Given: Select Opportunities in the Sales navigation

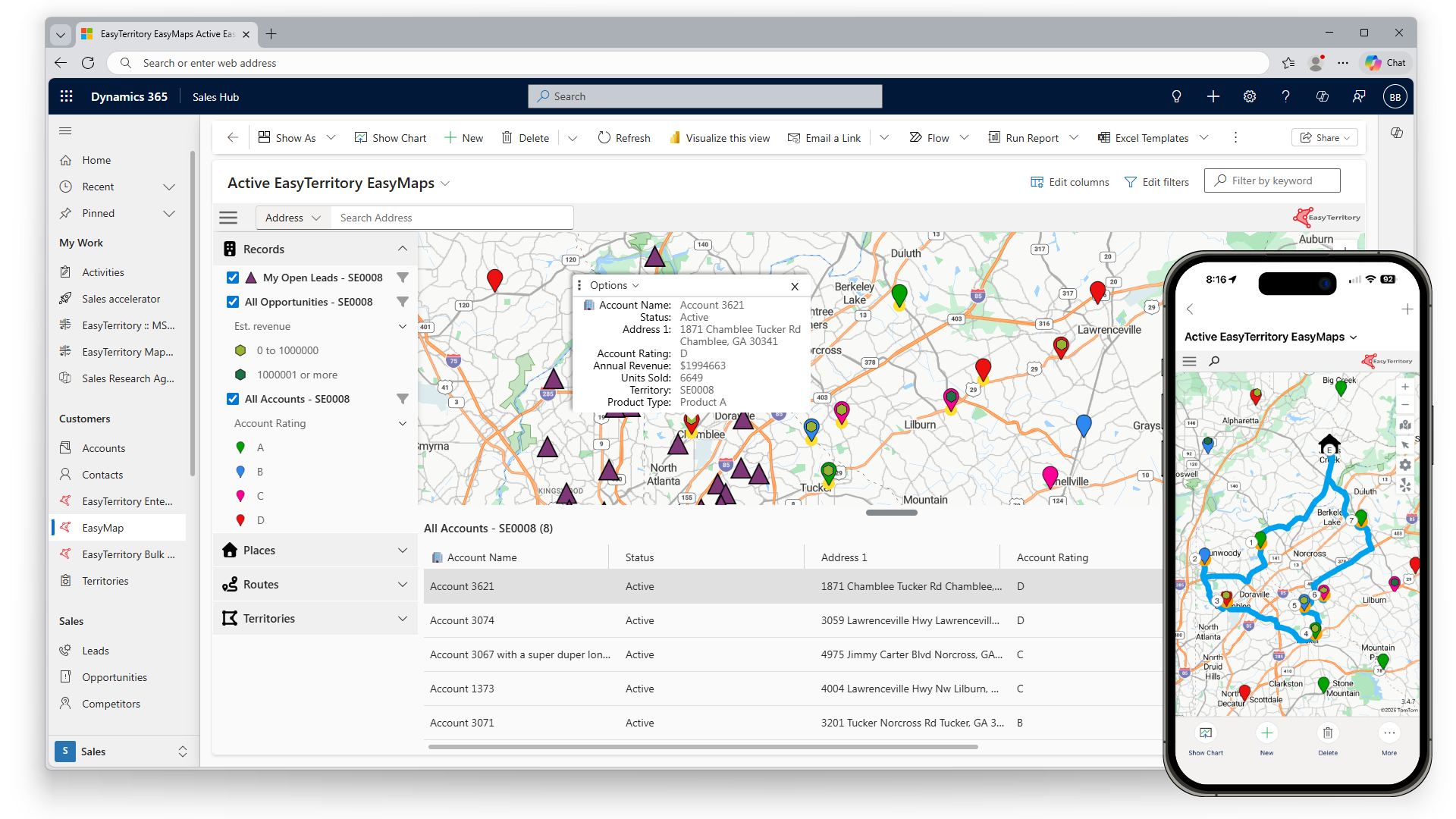Looking at the screenshot, I should click(x=115, y=677).
